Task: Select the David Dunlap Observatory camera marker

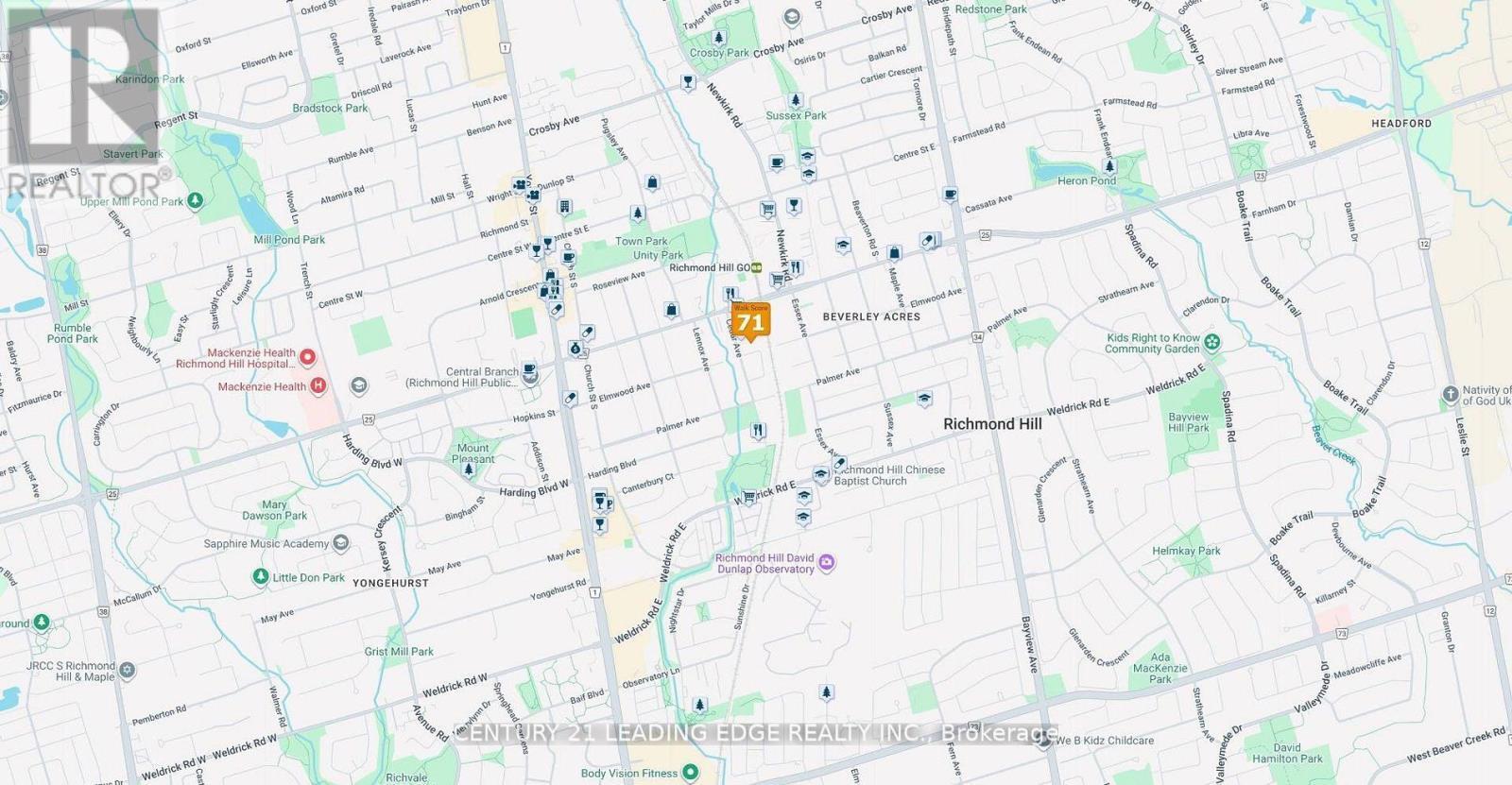Action: coord(827,563)
